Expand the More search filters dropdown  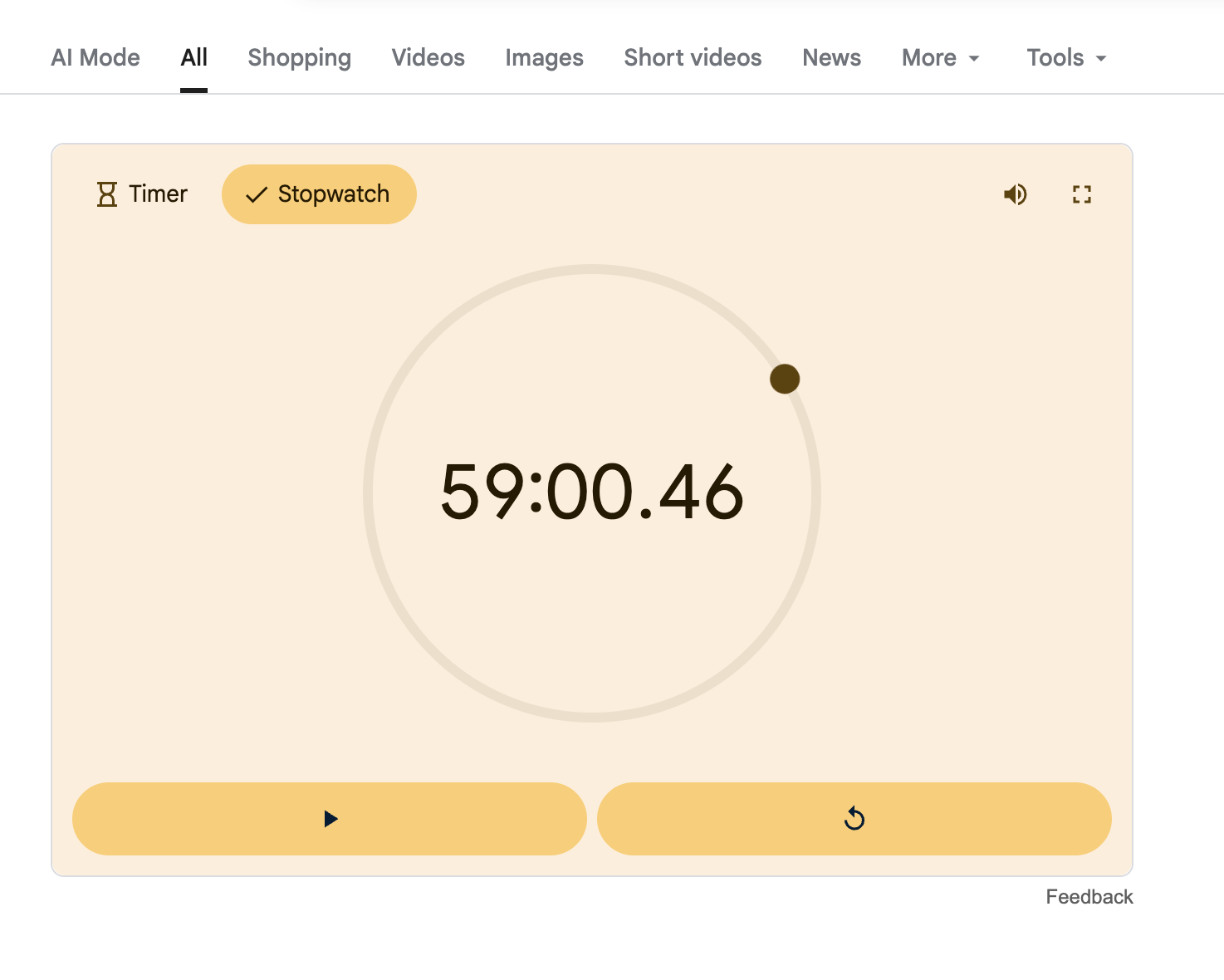point(940,58)
